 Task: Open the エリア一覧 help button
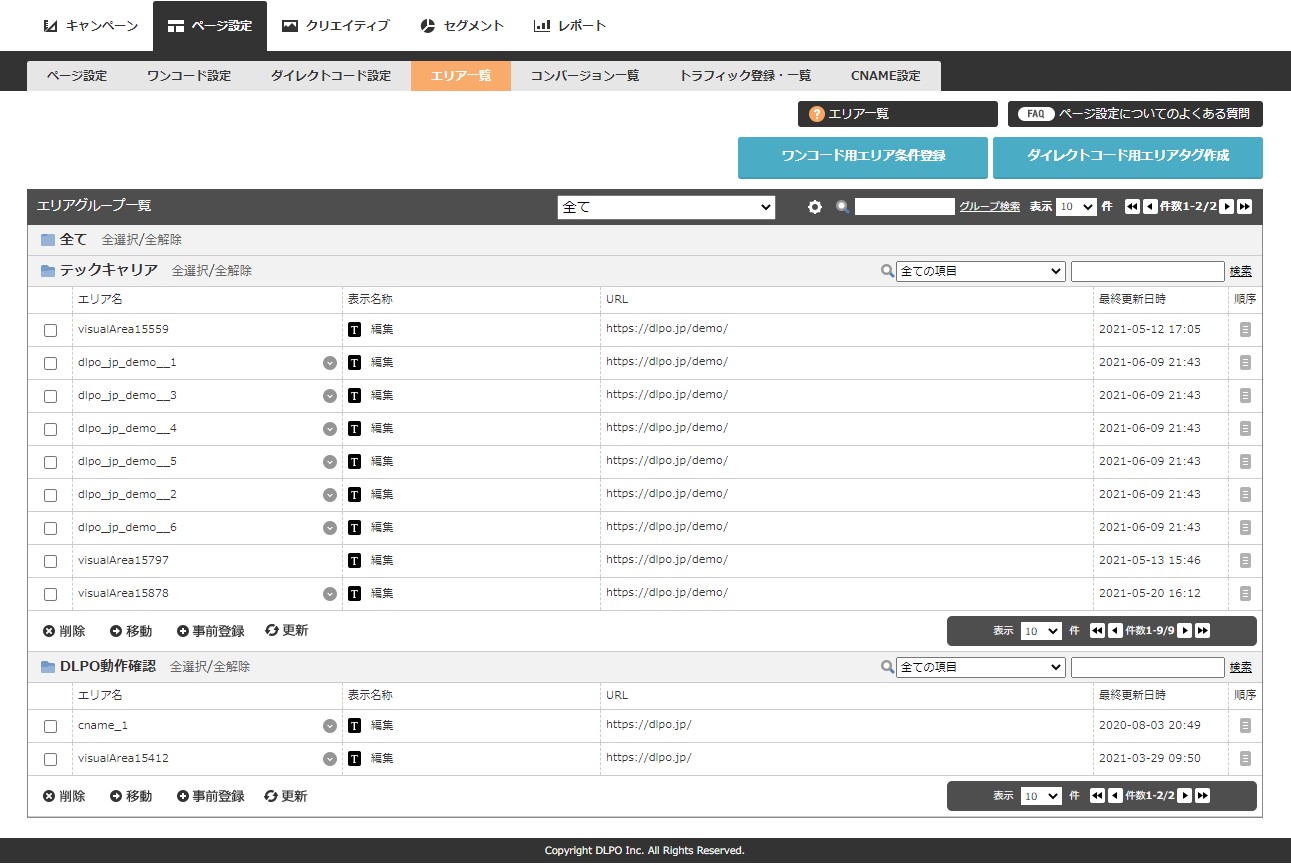coord(898,114)
